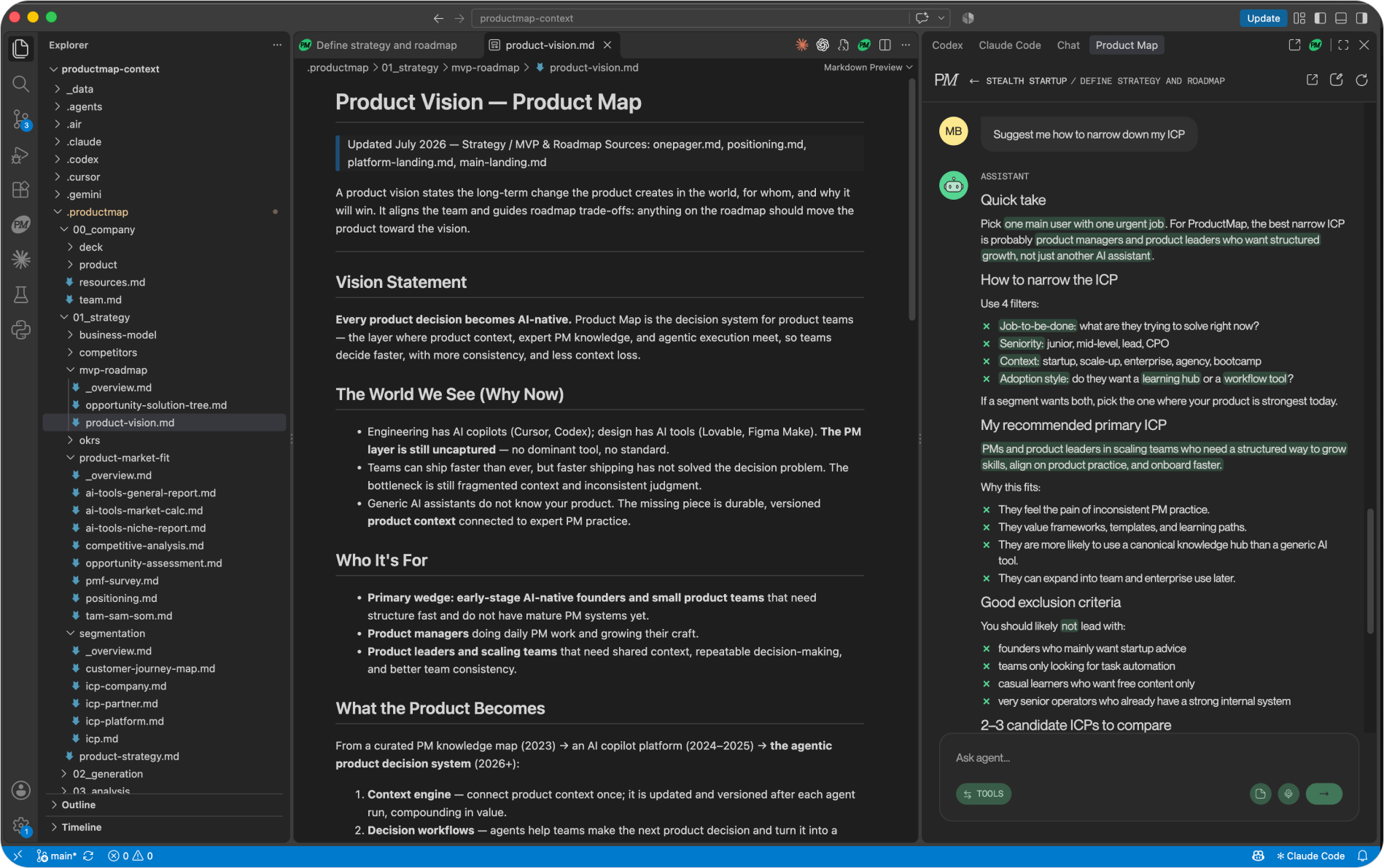1384x868 pixels.
Task: Toggle the bottom panel visibility
Action: pyautogui.click(x=1340, y=18)
